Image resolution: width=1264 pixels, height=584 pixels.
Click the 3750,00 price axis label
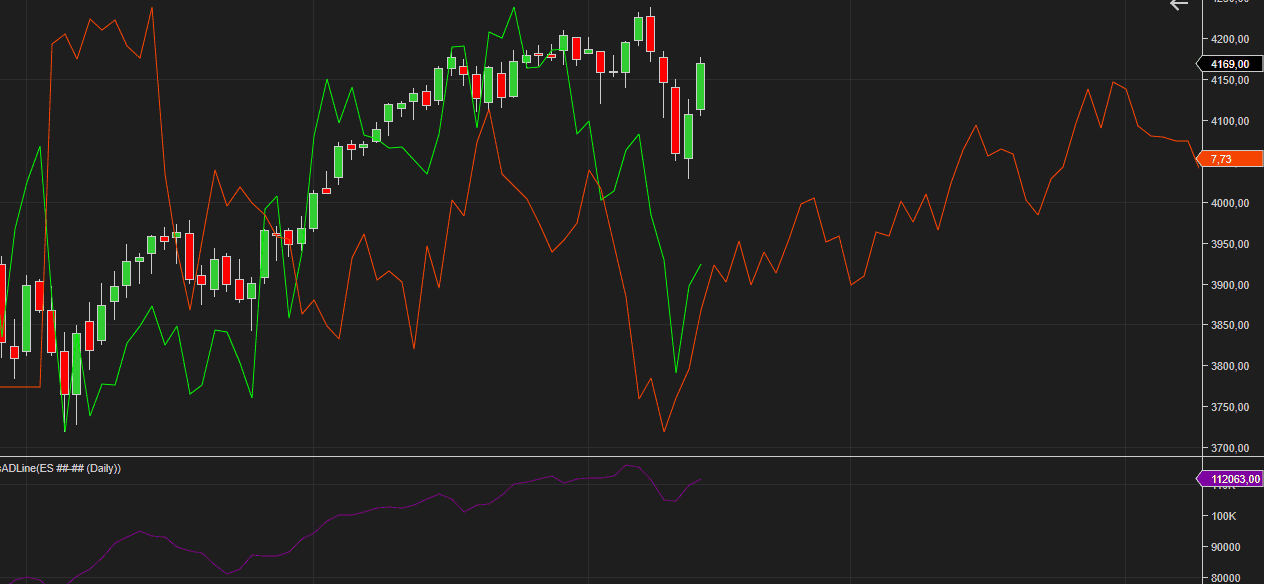pyautogui.click(x=1230, y=407)
